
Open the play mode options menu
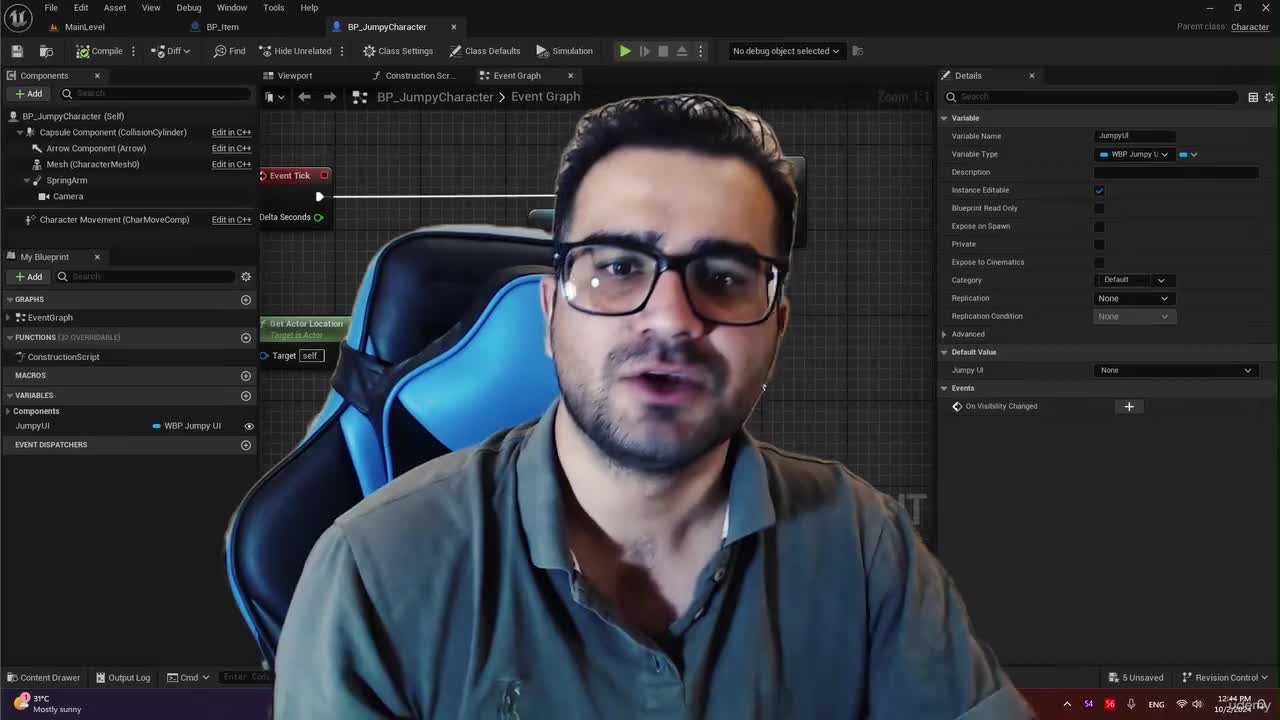coord(700,51)
